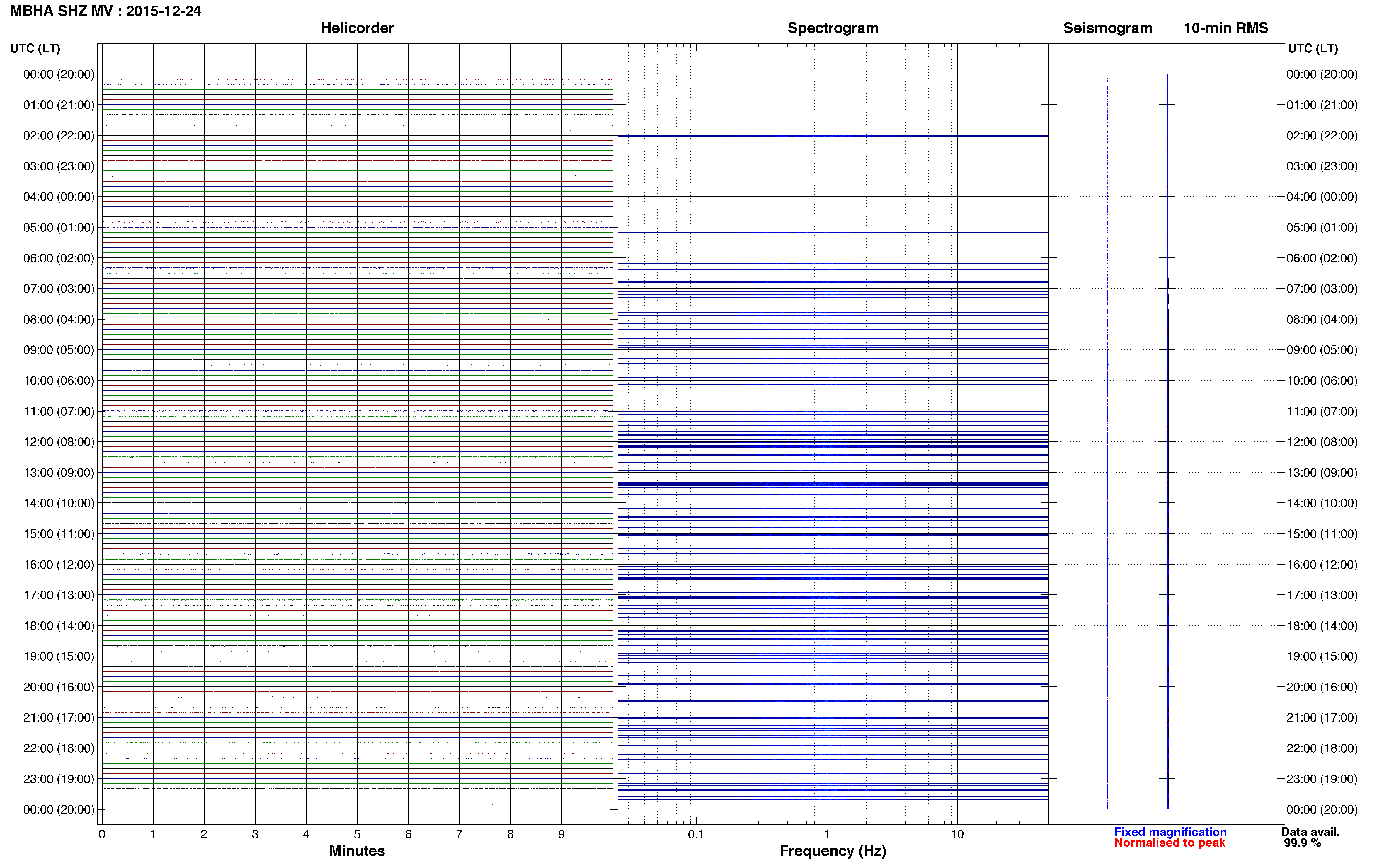Image resolution: width=1389 pixels, height=868 pixels.
Task: Click left time label 04:00 (00:00)
Action: (x=59, y=196)
